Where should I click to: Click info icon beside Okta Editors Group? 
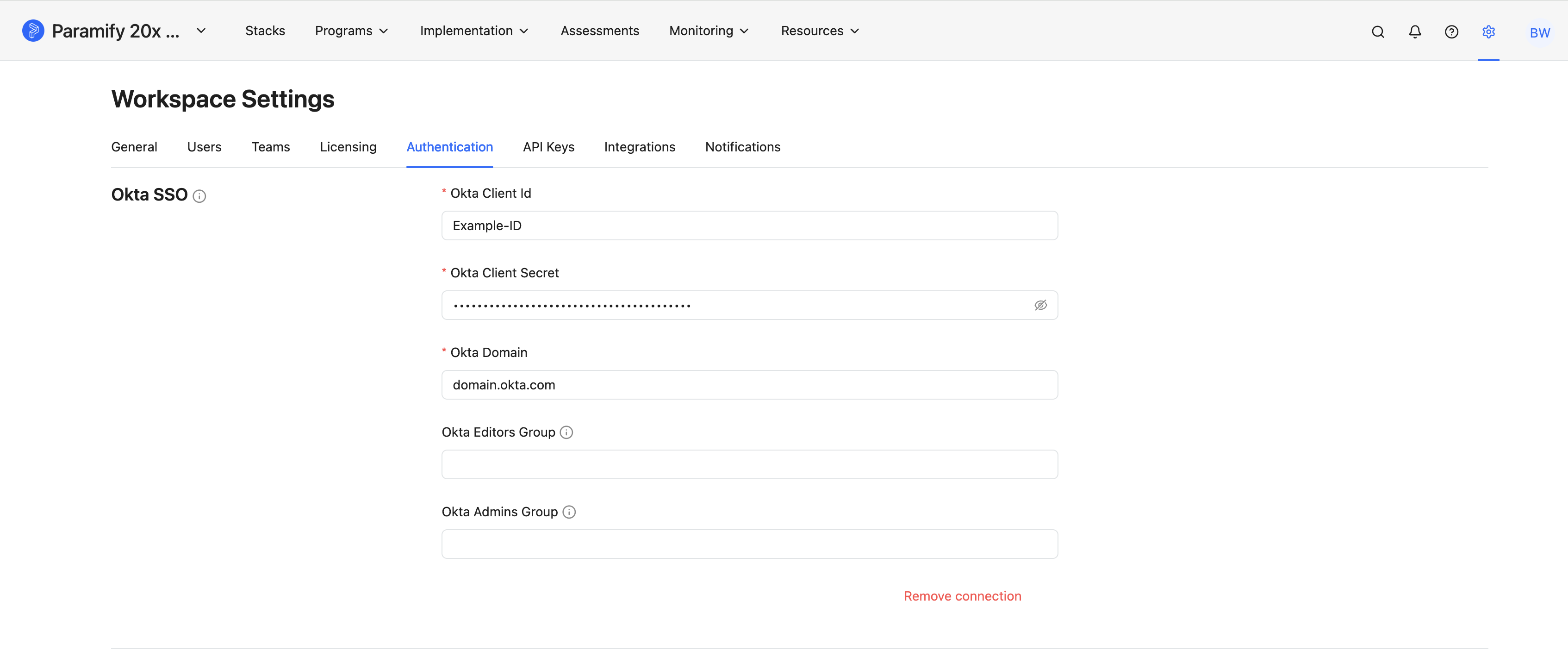click(x=566, y=432)
